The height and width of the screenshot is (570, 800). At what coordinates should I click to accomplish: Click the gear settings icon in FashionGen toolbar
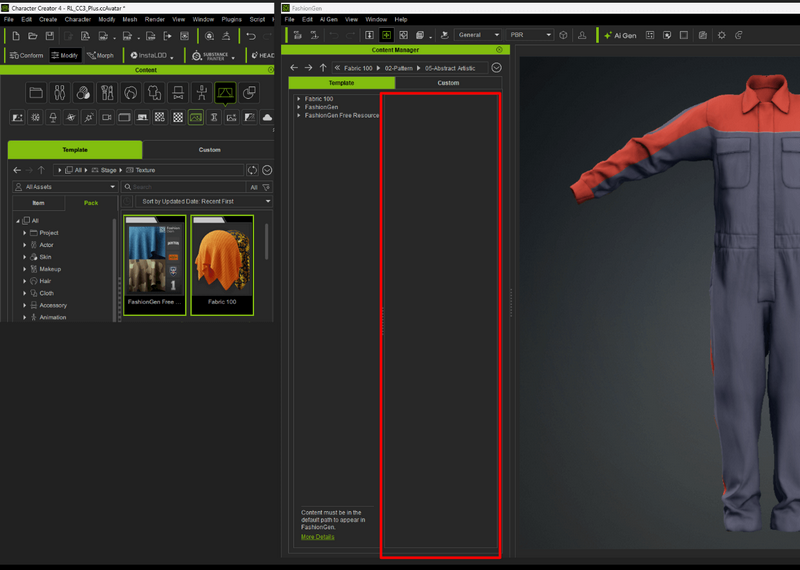pos(721,35)
